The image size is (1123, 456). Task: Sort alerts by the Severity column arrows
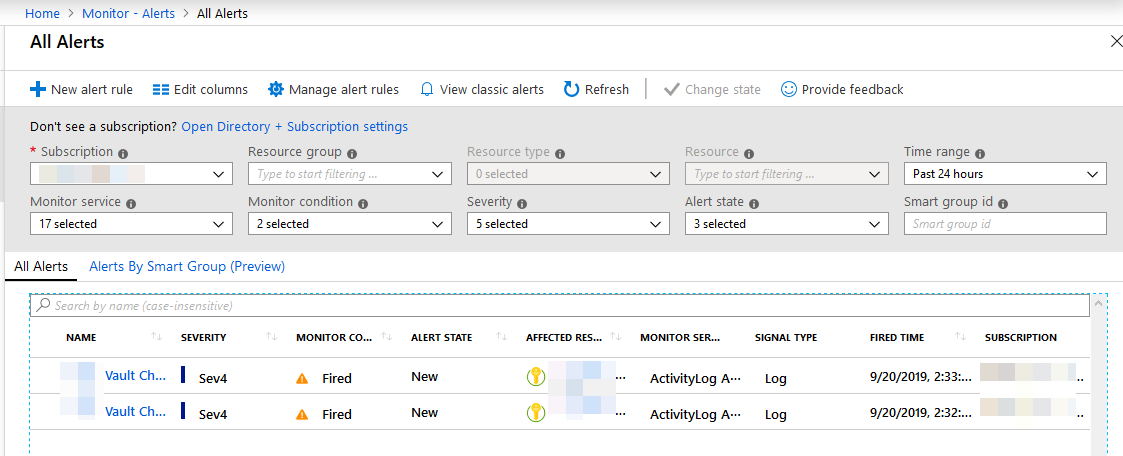pos(273,338)
